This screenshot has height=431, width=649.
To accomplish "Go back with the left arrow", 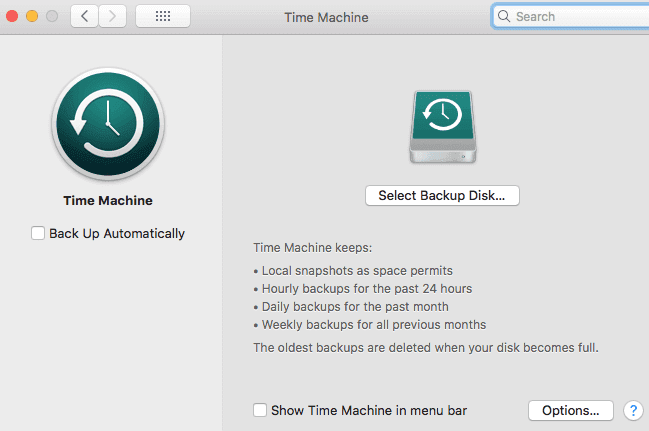I will coord(84,16).
